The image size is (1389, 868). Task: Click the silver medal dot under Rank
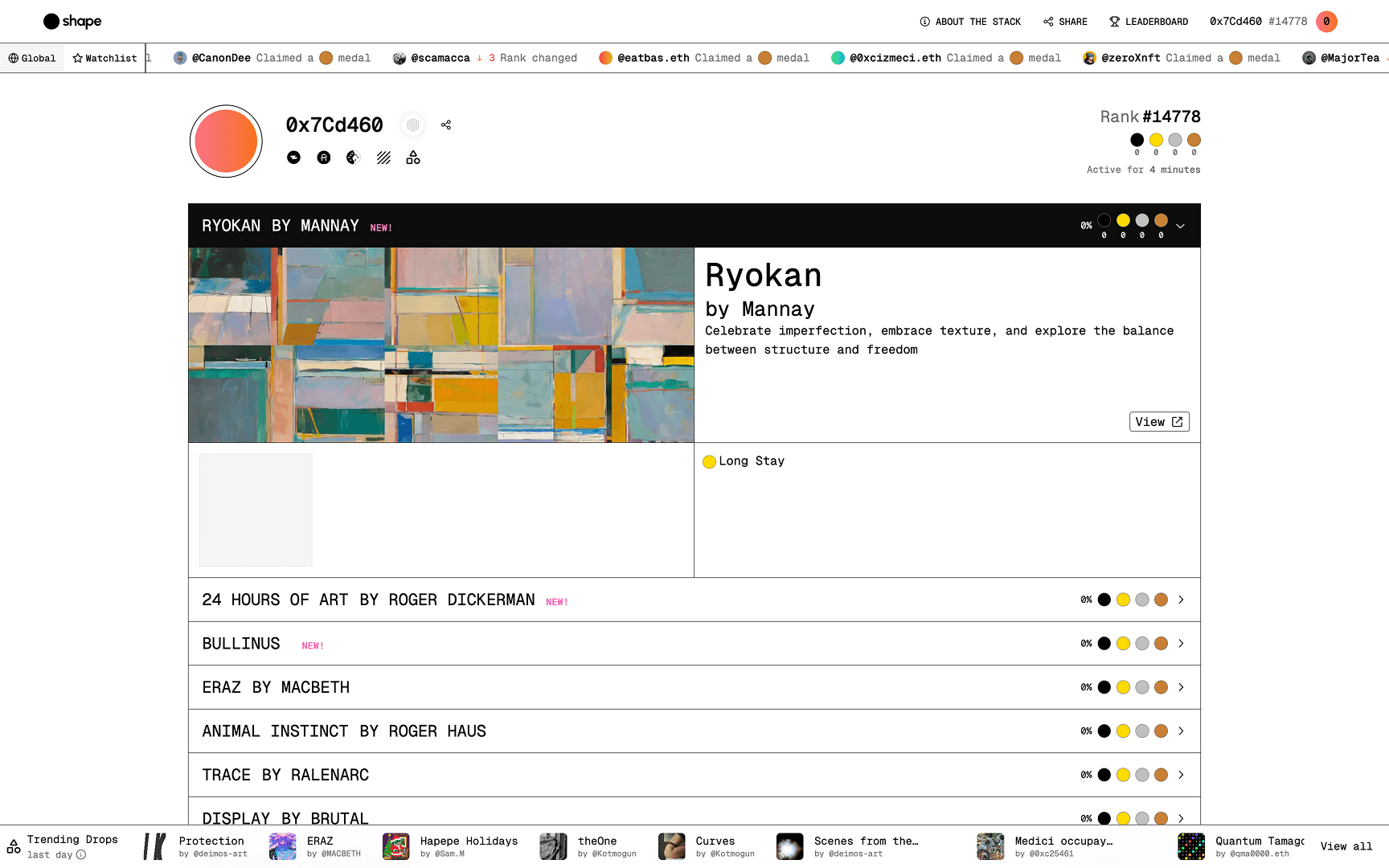click(1175, 140)
